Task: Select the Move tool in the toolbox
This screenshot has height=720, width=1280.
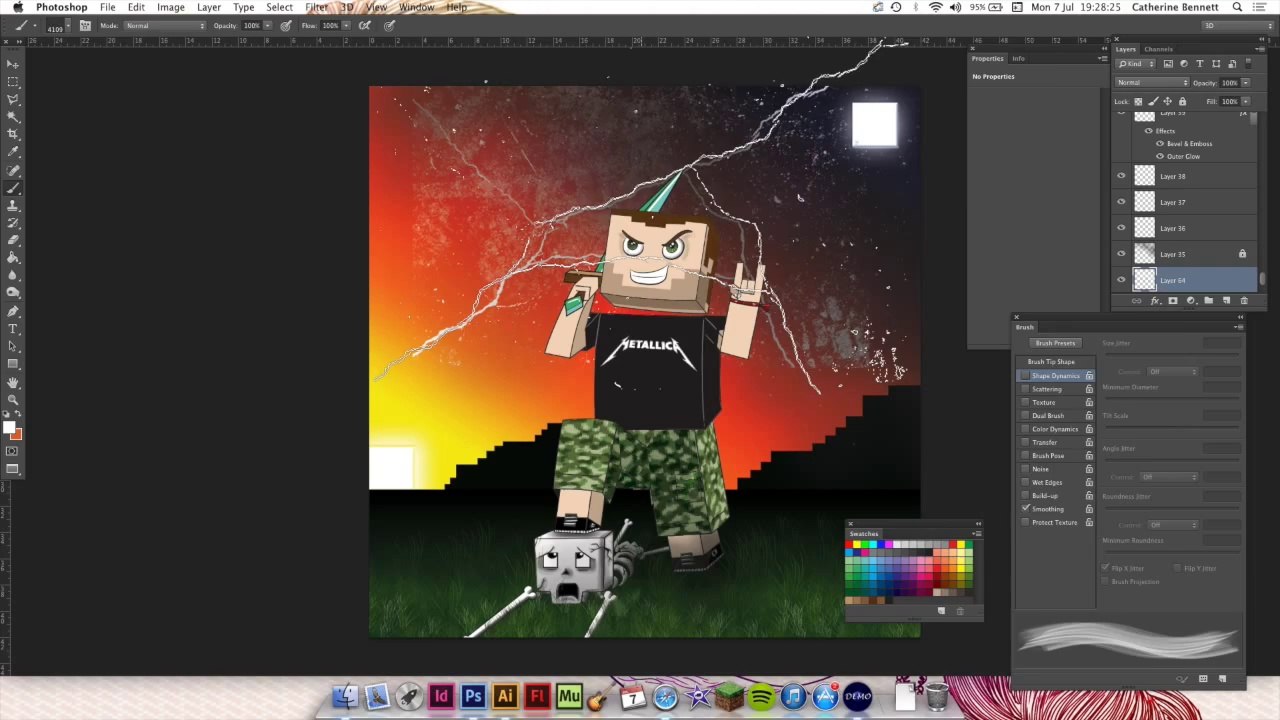Action: (x=13, y=64)
